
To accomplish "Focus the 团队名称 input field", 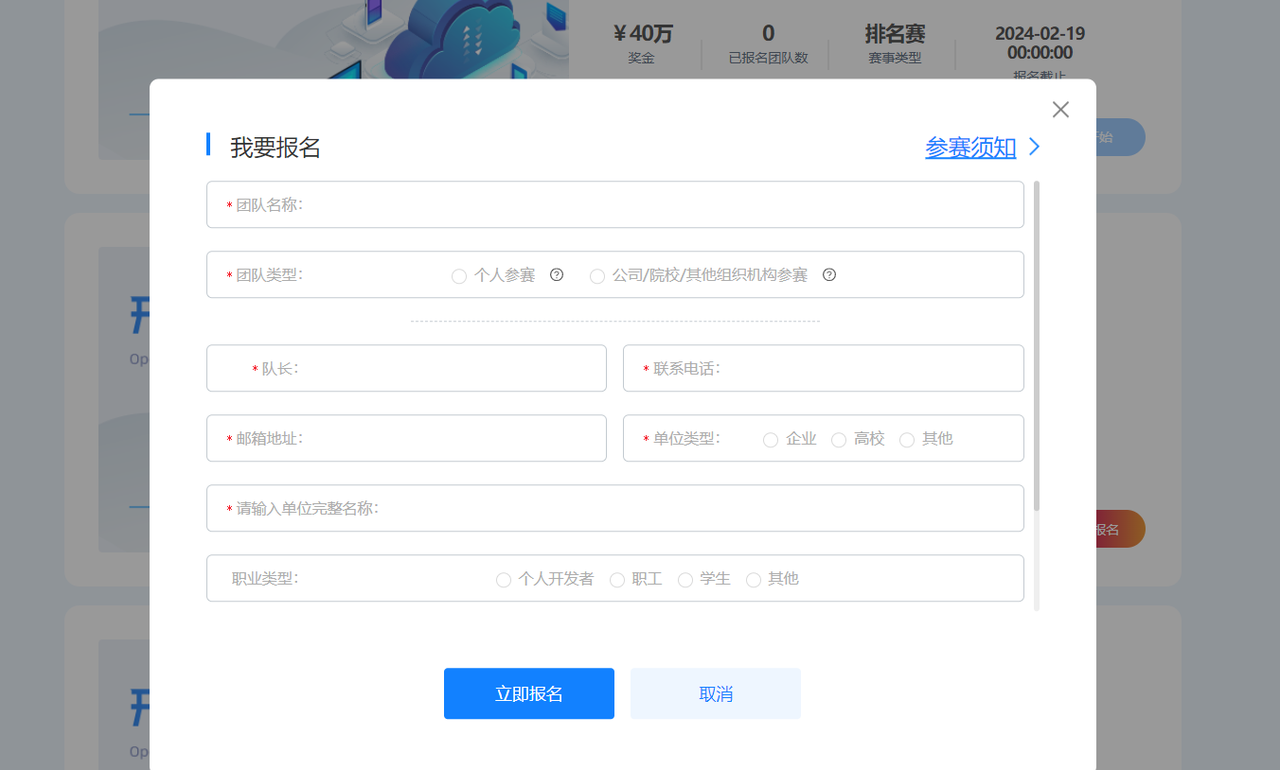I will tap(615, 205).
